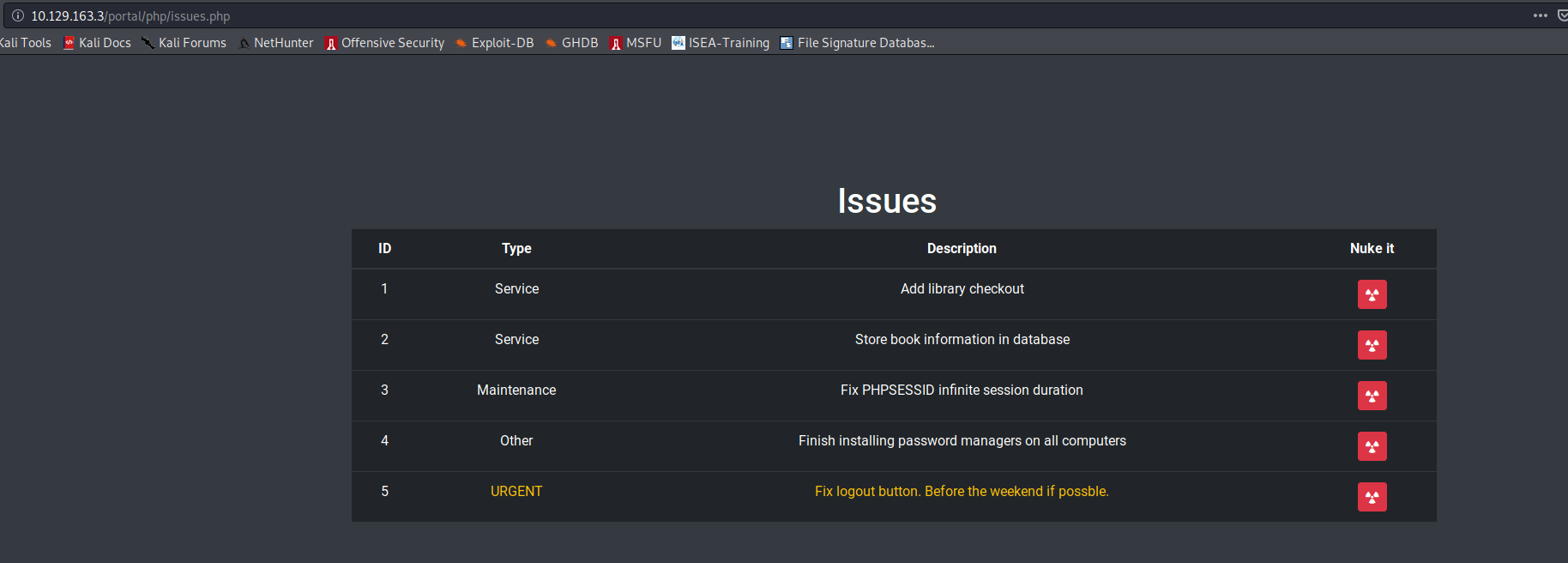
Task: Open the ISEA-Training bookmark
Action: click(x=721, y=43)
